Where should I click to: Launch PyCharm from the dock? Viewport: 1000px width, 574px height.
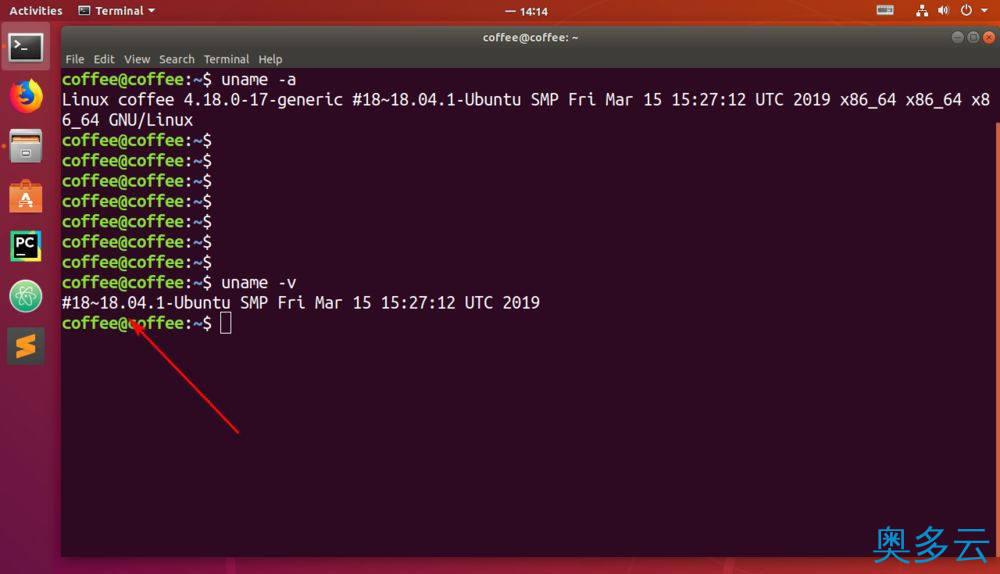pyautogui.click(x=26, y=246)
